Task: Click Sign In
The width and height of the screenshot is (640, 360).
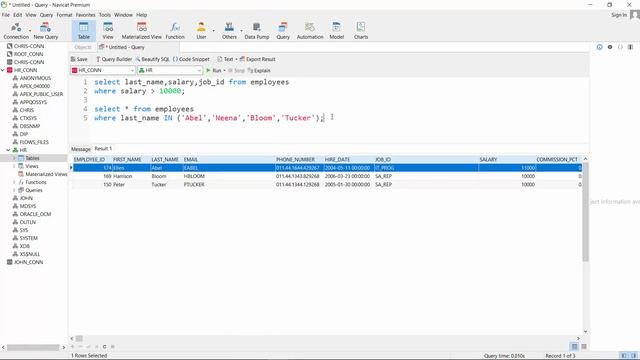Action: tap(619, 15)
